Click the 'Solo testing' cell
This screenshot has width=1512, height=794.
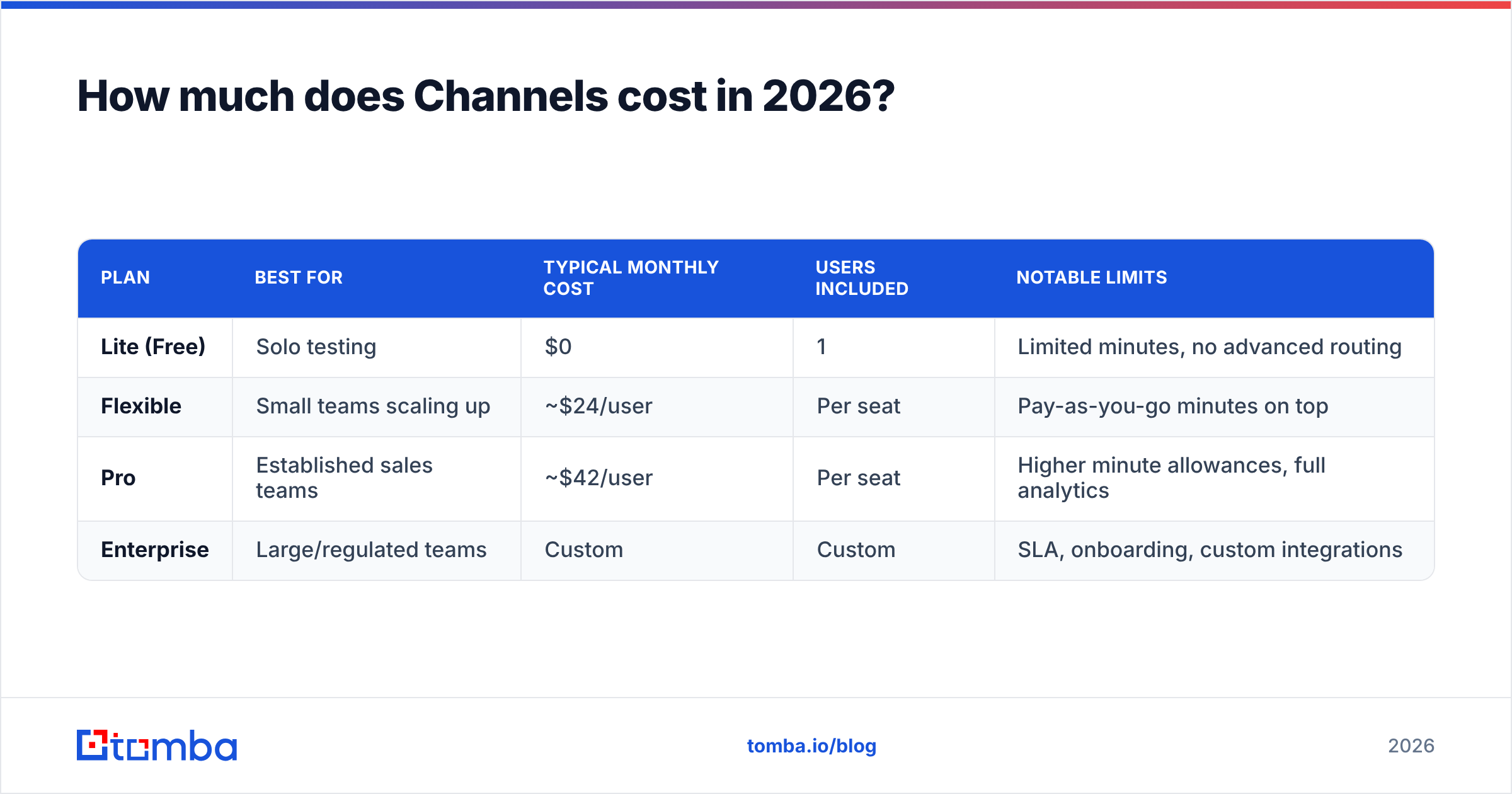(377, 347)
